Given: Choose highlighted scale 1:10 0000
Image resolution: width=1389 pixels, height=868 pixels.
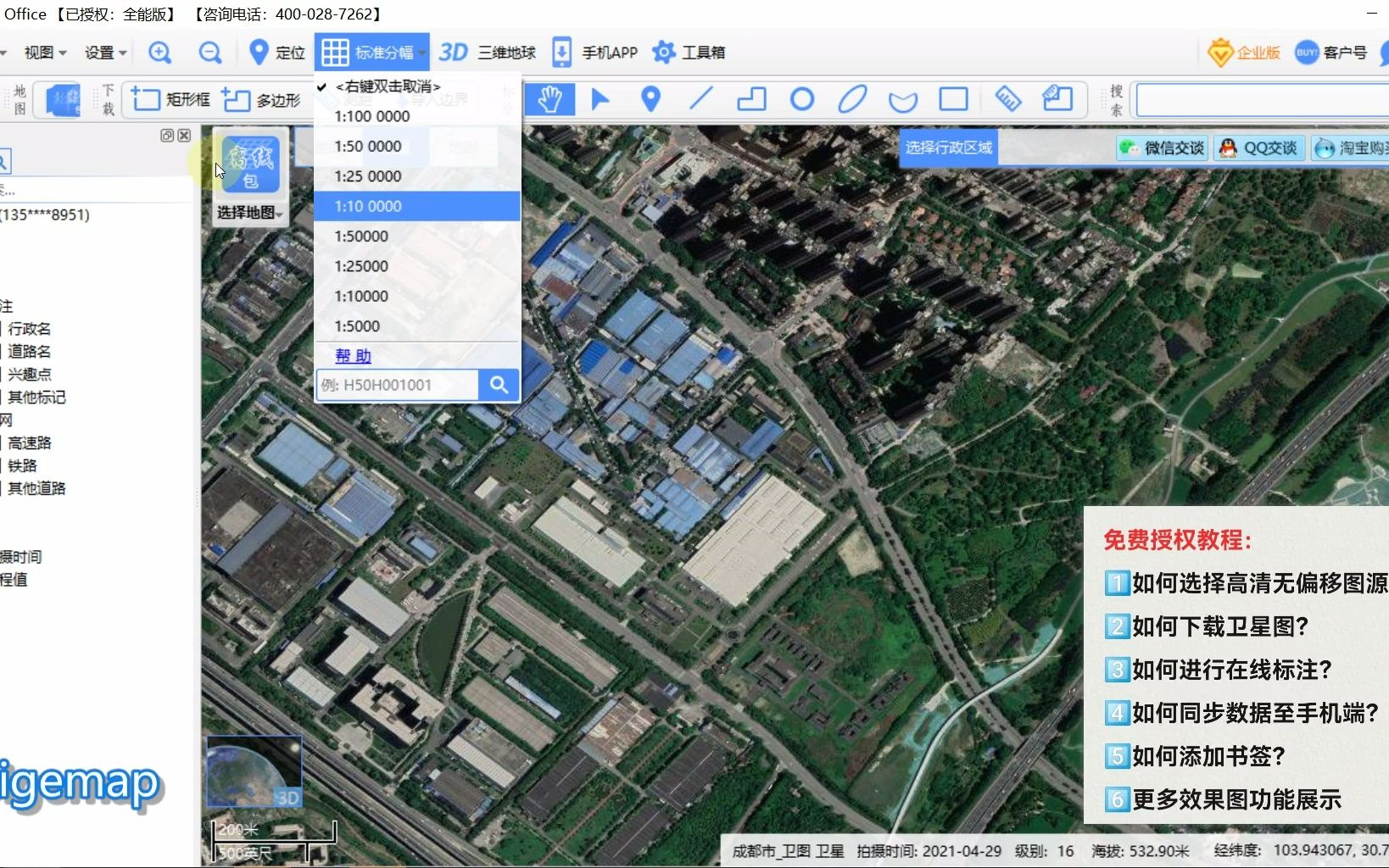Looking at the screenshot, I should point(416,206).
